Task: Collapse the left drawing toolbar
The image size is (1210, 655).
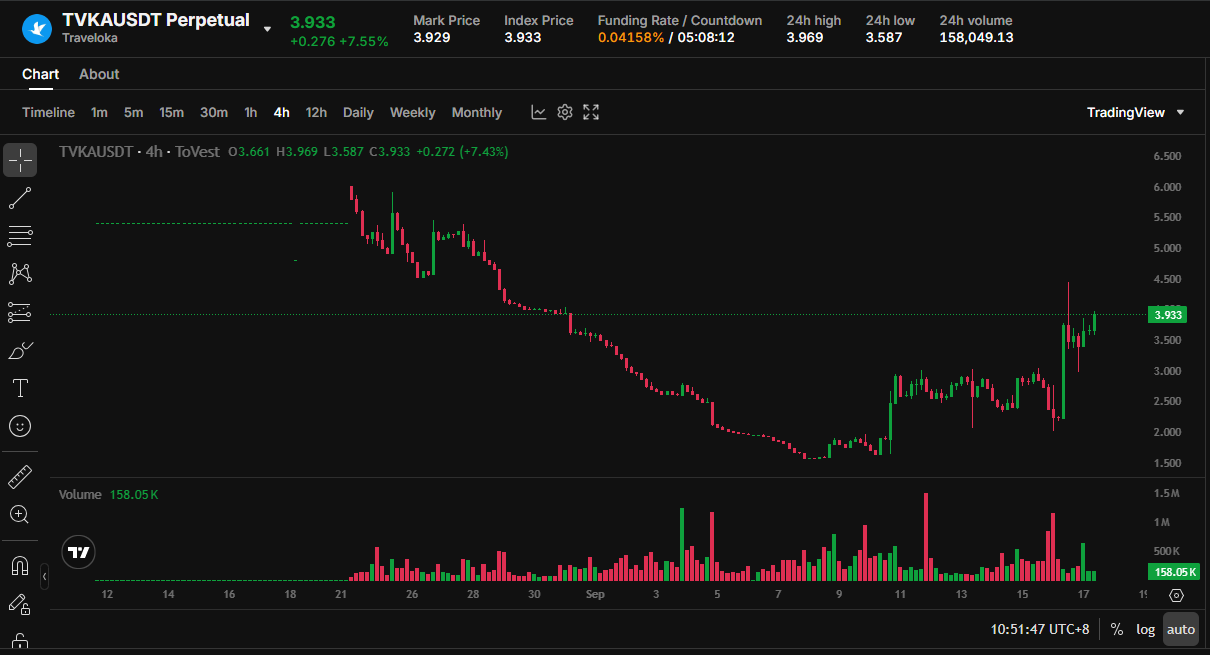Action: pos(44,577)
